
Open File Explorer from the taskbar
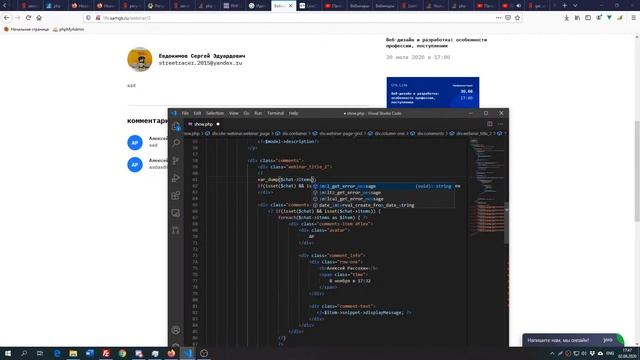(73, 353)
